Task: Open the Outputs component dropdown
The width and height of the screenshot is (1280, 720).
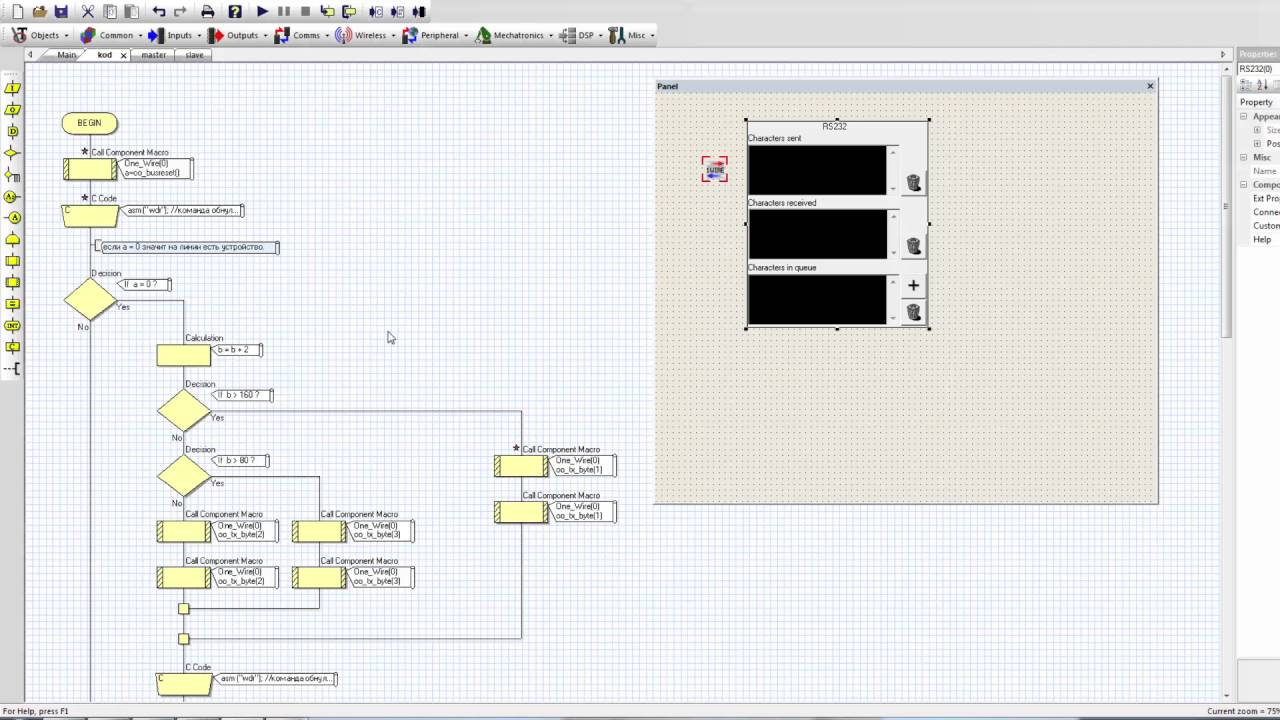Action: click(237, 35)
